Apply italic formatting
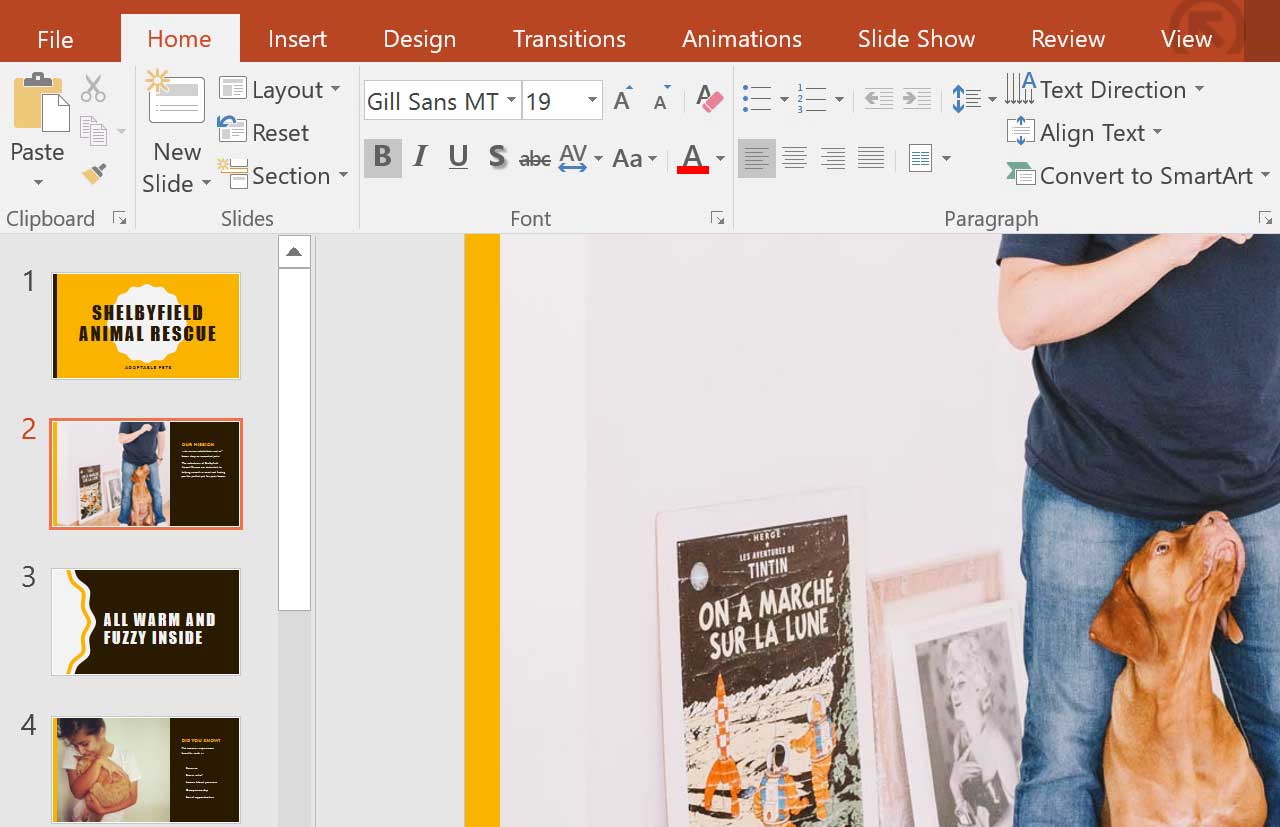Image resolution: width=1280 pixels, height=827 pixels. point(420,157)
